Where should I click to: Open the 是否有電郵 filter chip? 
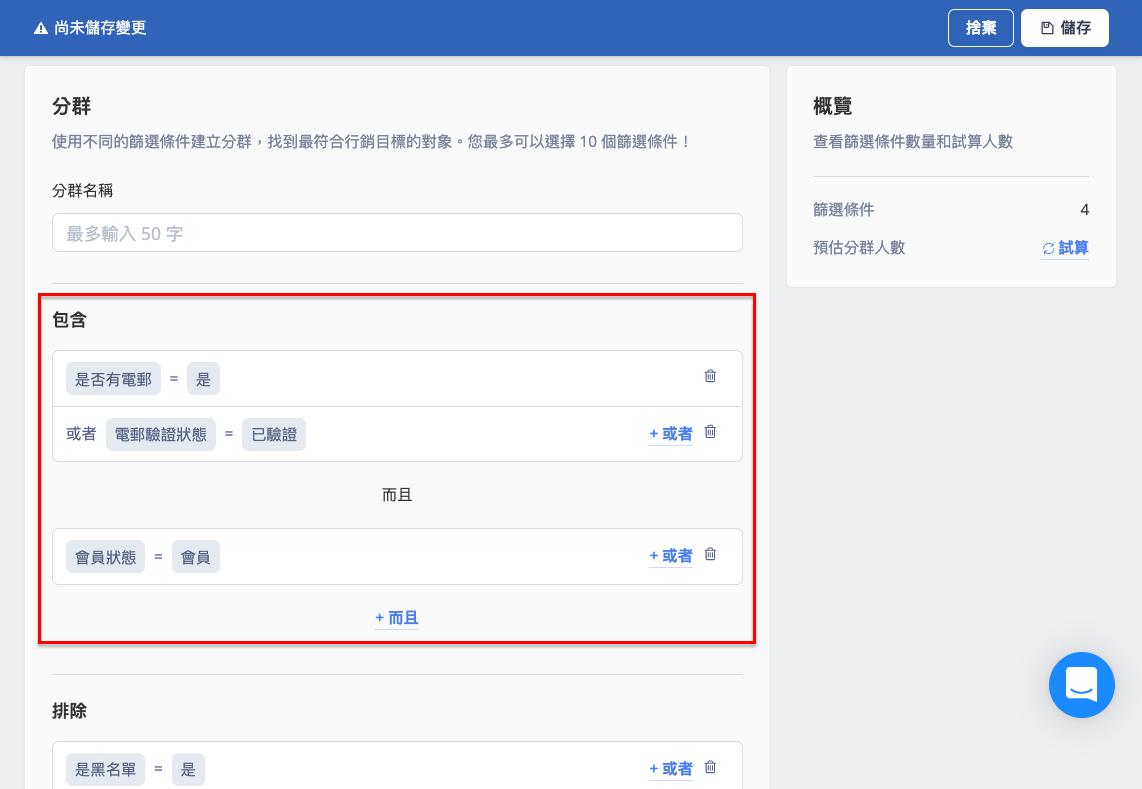click(113, 379)
